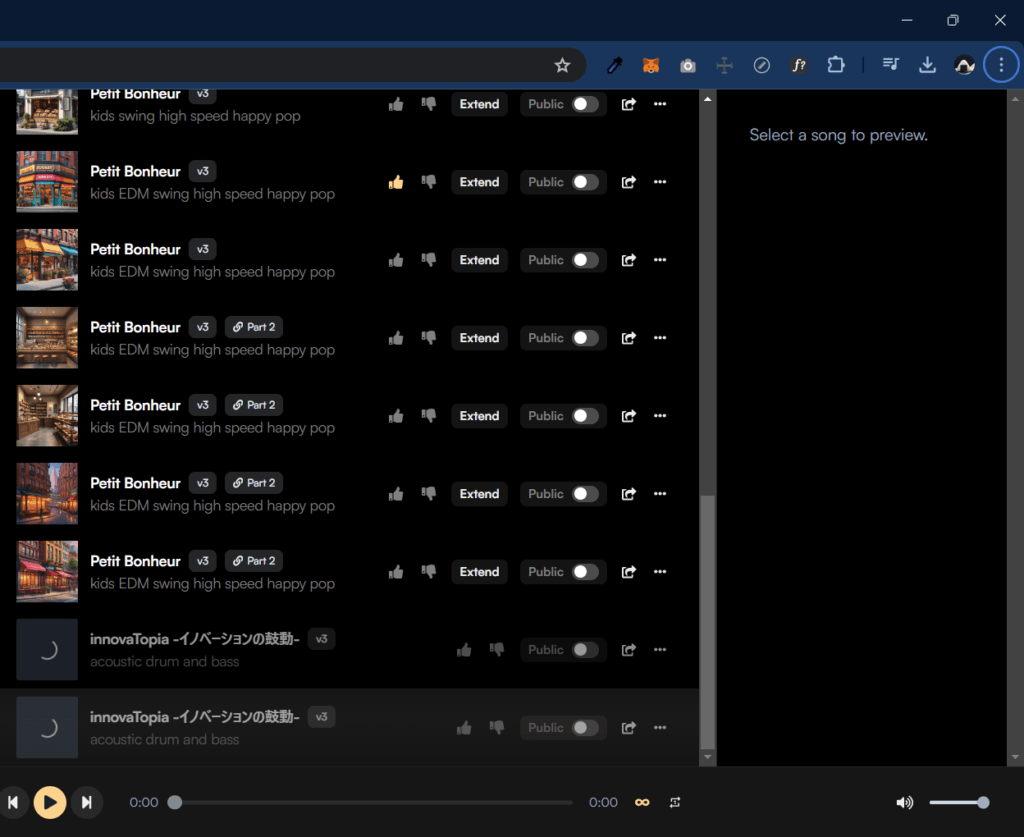Click the song list scrollbar's down arrow
Viewport: 1024px width, 837px height.
click(x=708, y=758)
